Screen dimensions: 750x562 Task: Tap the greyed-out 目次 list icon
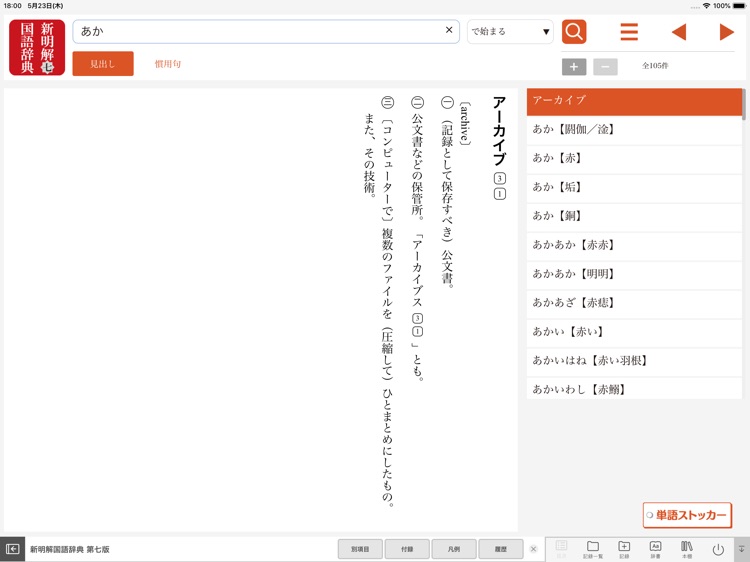562,549
